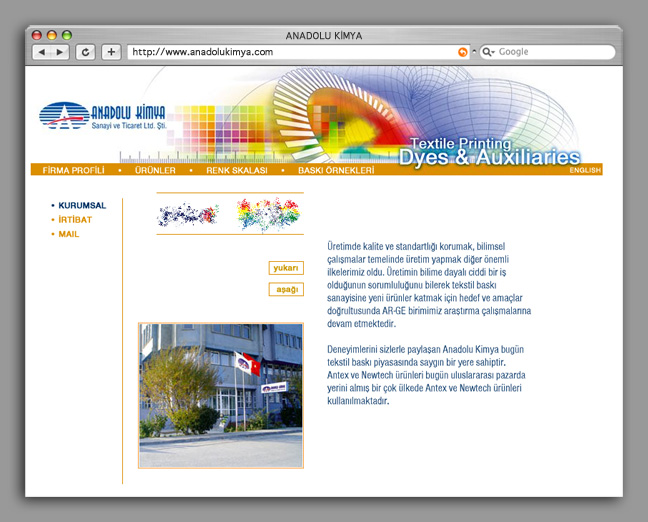The height and width of the screenshot is (522, 648).
Task: Open the İRTİBAT contact link
Action: point(75,220)
